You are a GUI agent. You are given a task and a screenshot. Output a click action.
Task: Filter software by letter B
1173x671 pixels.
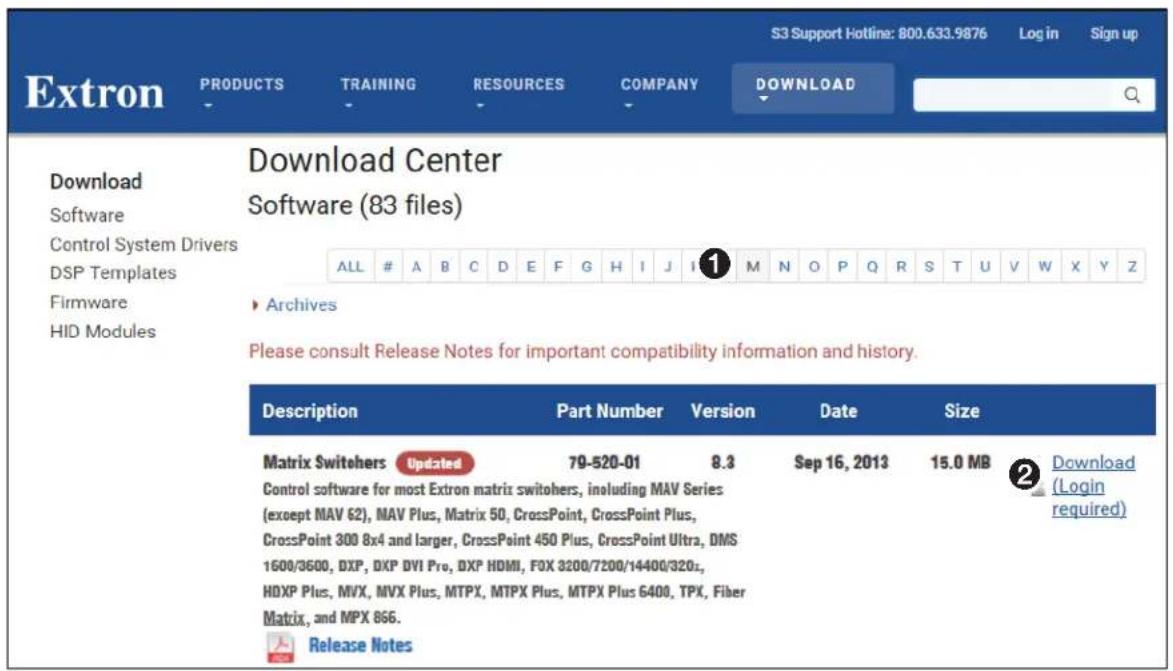point(445,266)
